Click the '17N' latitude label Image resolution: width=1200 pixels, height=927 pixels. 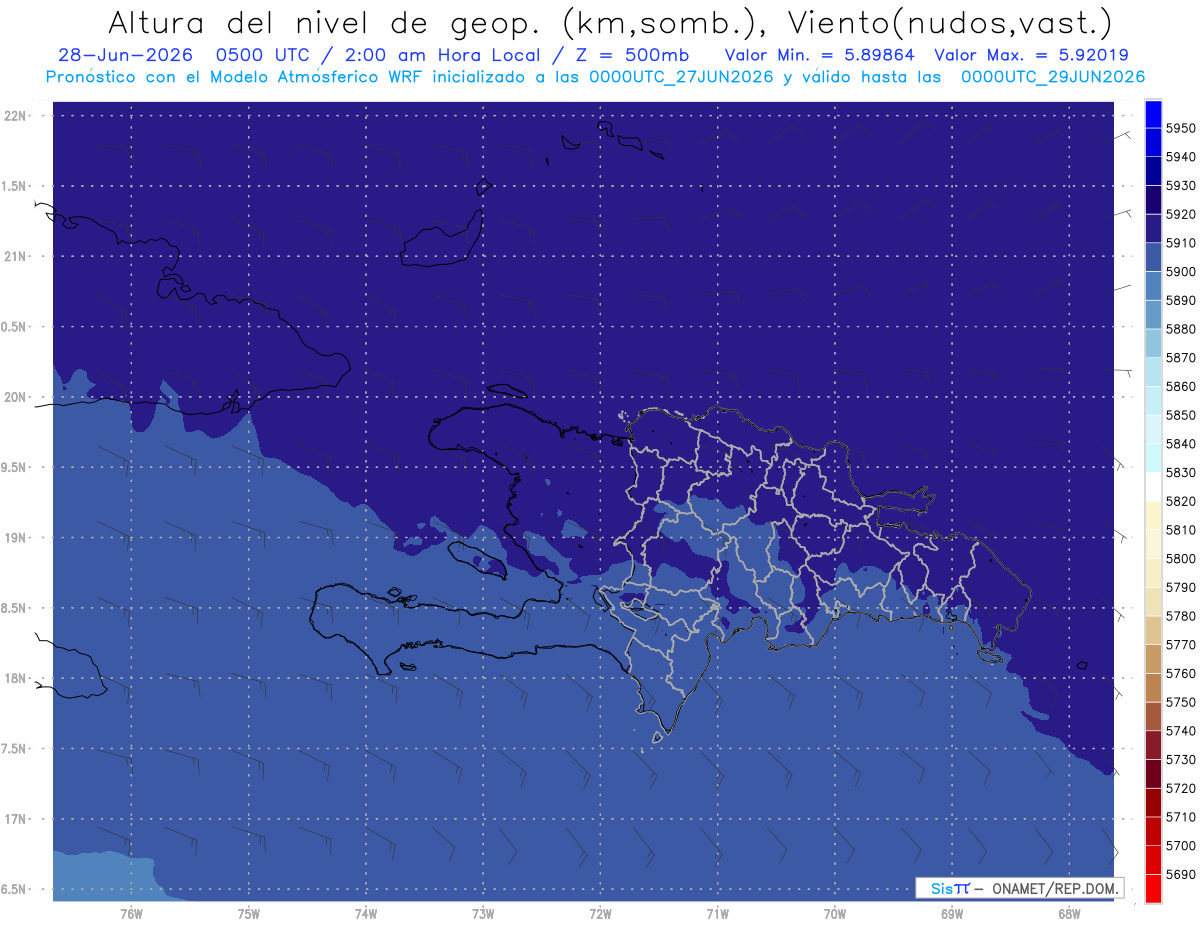click(x=17, y=819)
